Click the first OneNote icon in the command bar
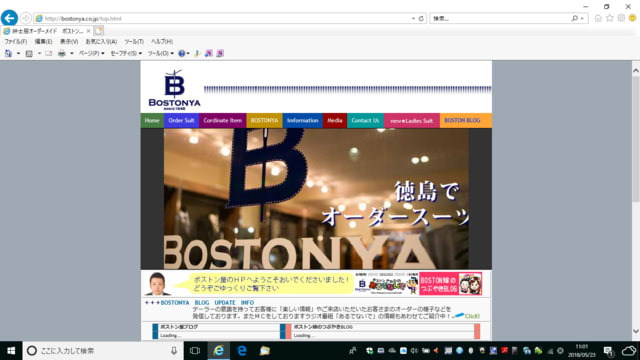 point(209,53)
